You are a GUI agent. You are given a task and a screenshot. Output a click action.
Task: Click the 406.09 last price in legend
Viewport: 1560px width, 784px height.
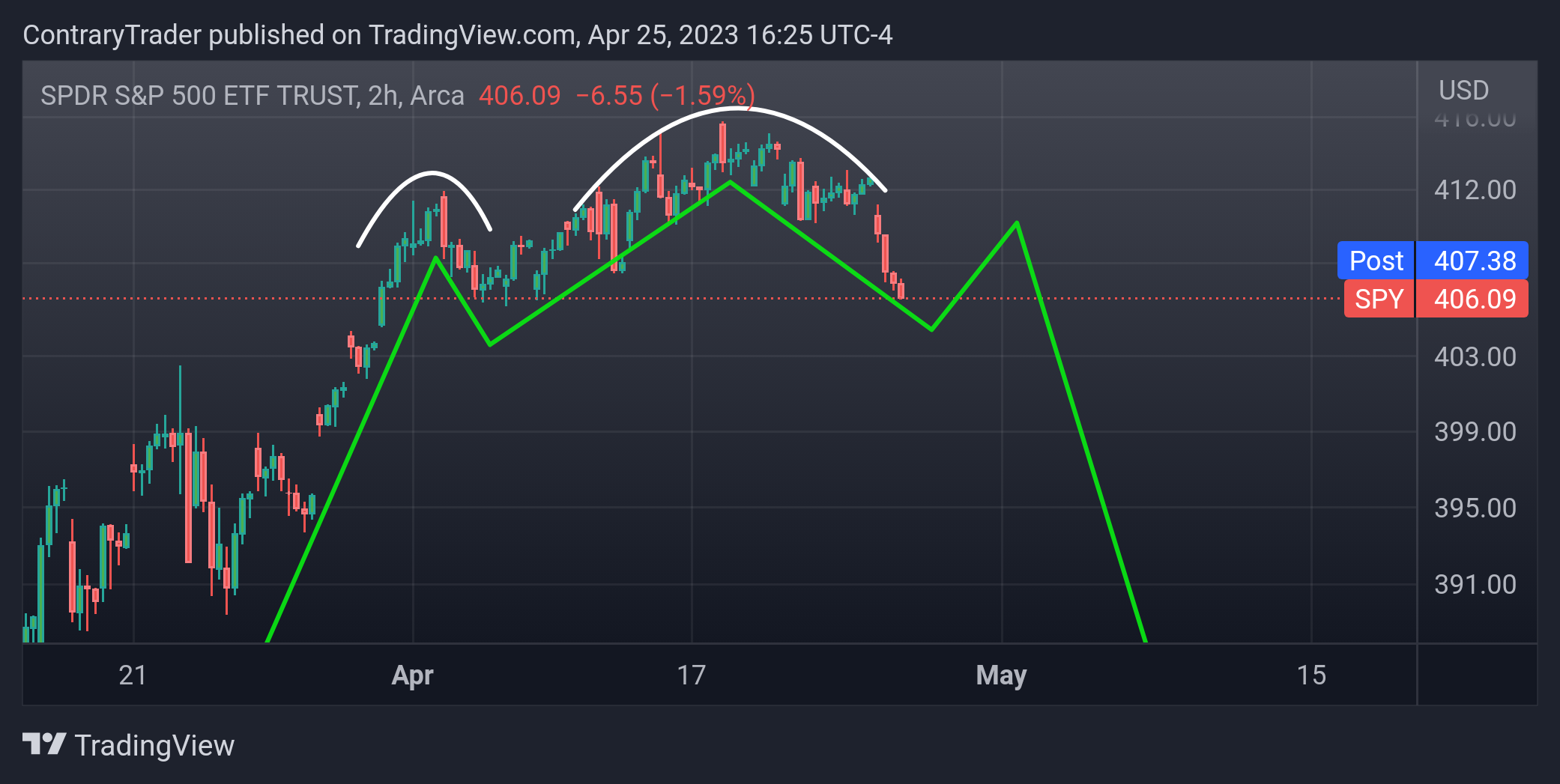(520, 96)
